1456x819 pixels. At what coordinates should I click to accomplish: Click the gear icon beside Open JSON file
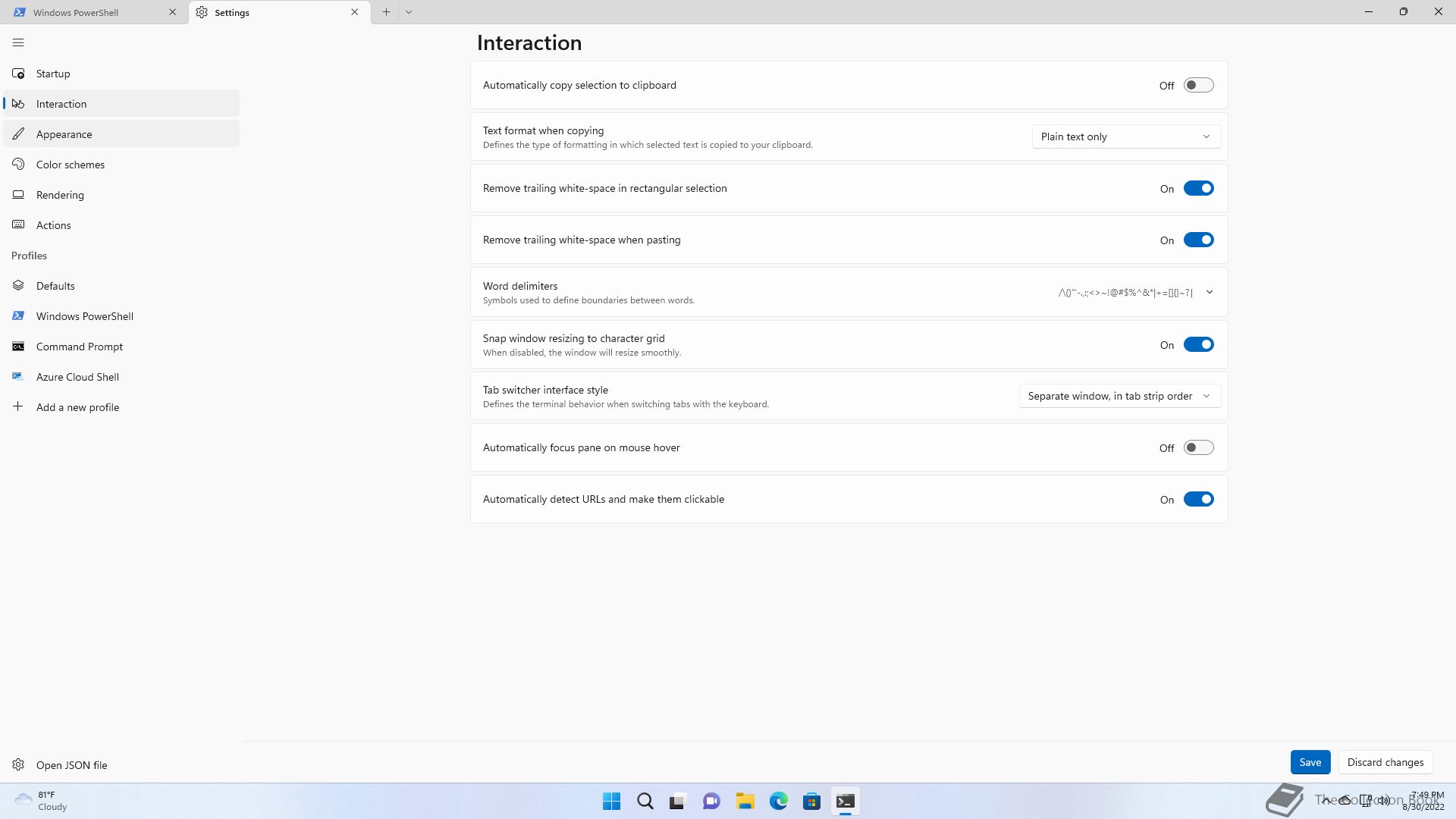tap(18, 765)
